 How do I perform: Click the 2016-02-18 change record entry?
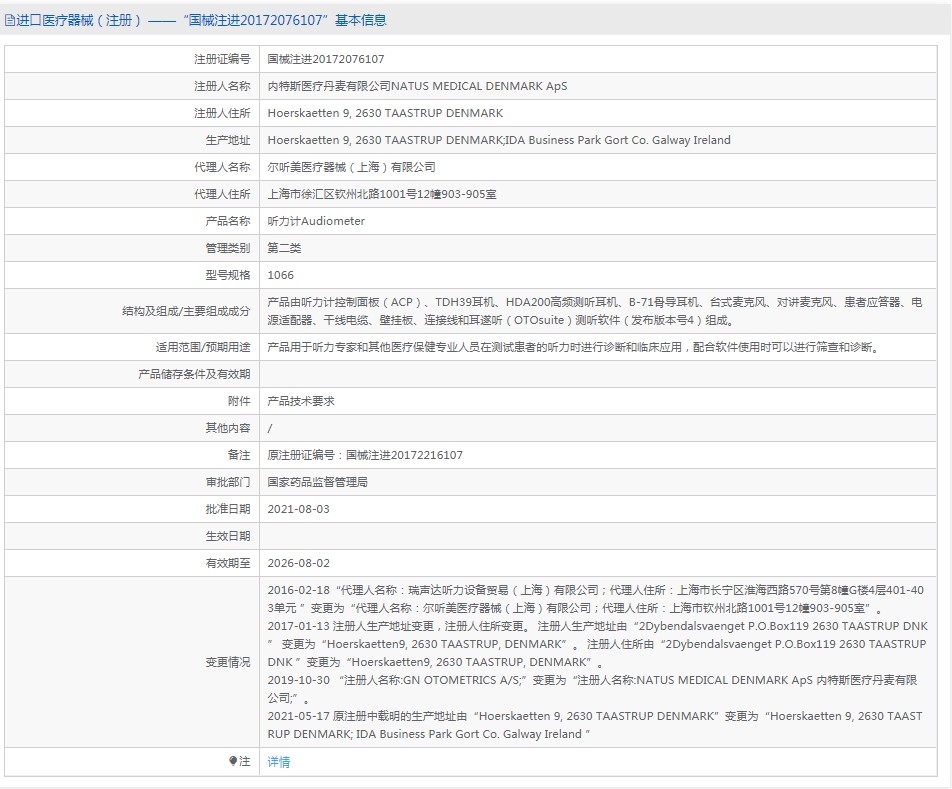coord(596,599)
